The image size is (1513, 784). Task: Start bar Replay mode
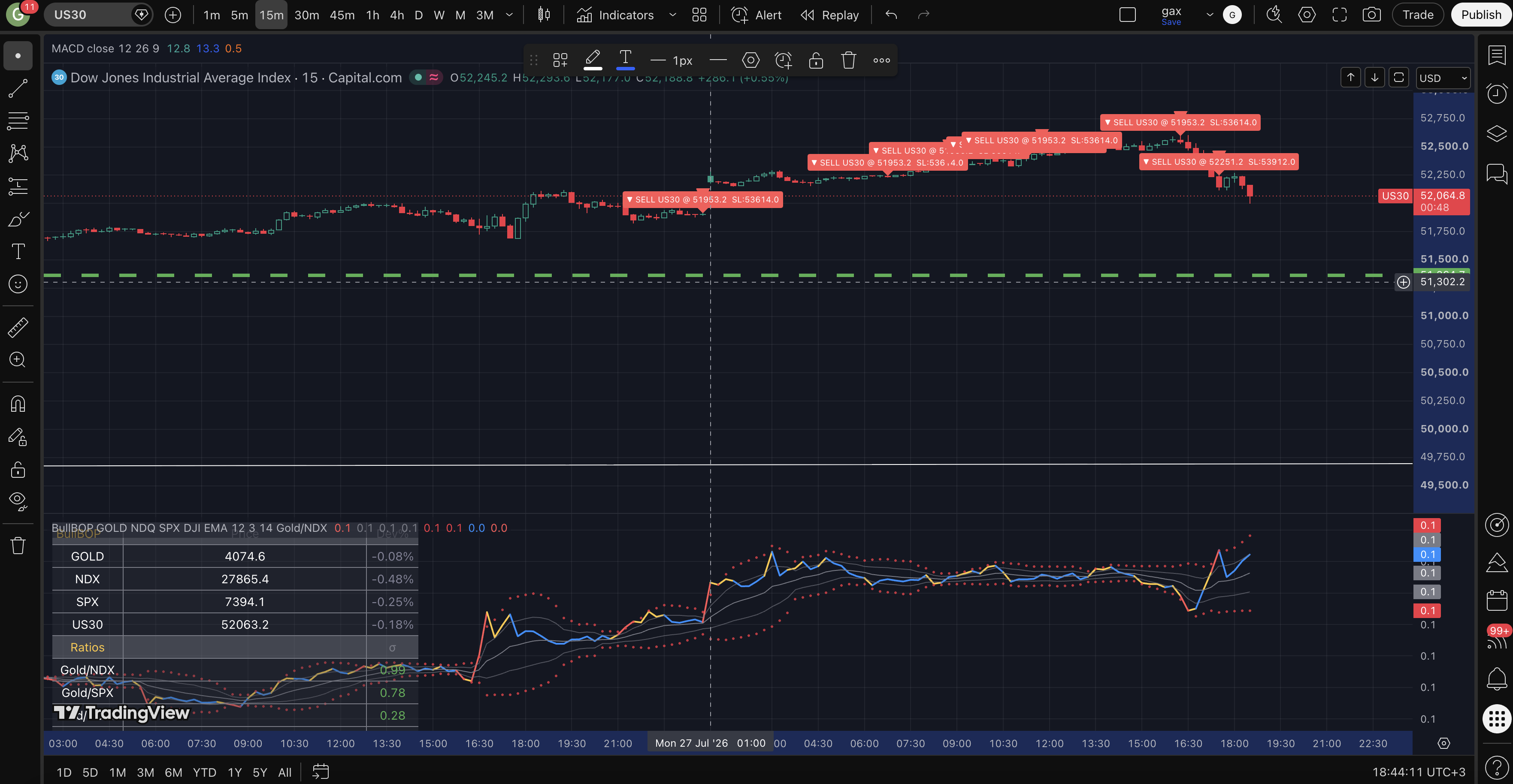(829, 15)
